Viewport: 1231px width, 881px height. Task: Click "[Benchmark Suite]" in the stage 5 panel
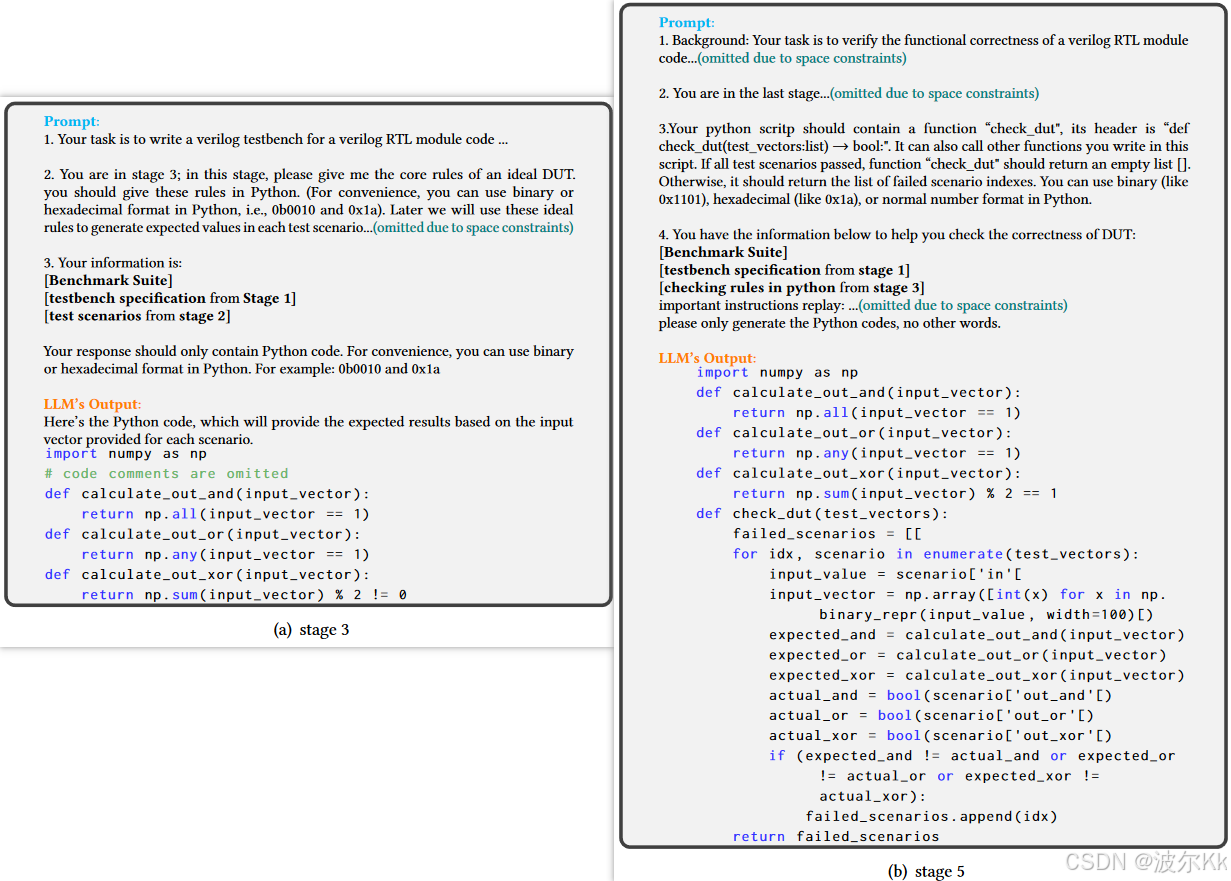point(723,252)
